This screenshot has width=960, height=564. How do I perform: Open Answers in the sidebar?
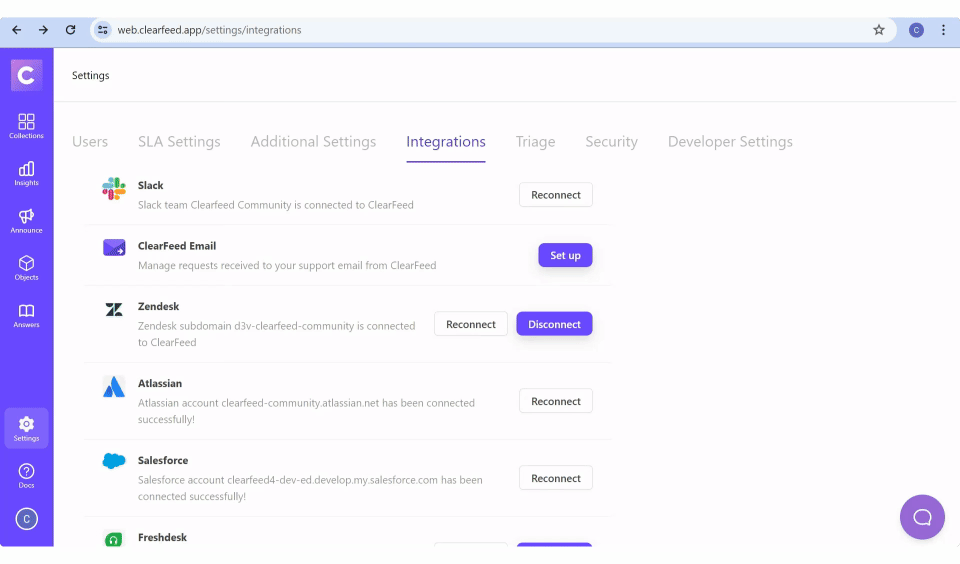pos(26,315)
